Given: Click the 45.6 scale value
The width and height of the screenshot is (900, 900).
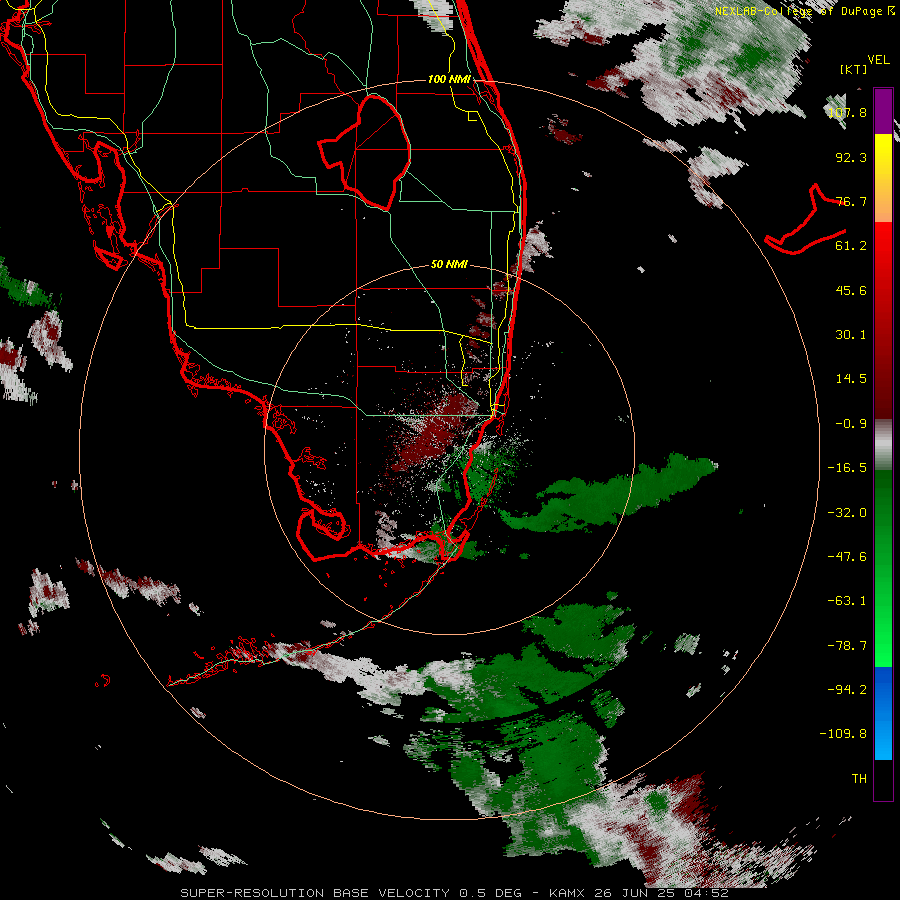Looking at the screenshot, I should coord(851,290).
